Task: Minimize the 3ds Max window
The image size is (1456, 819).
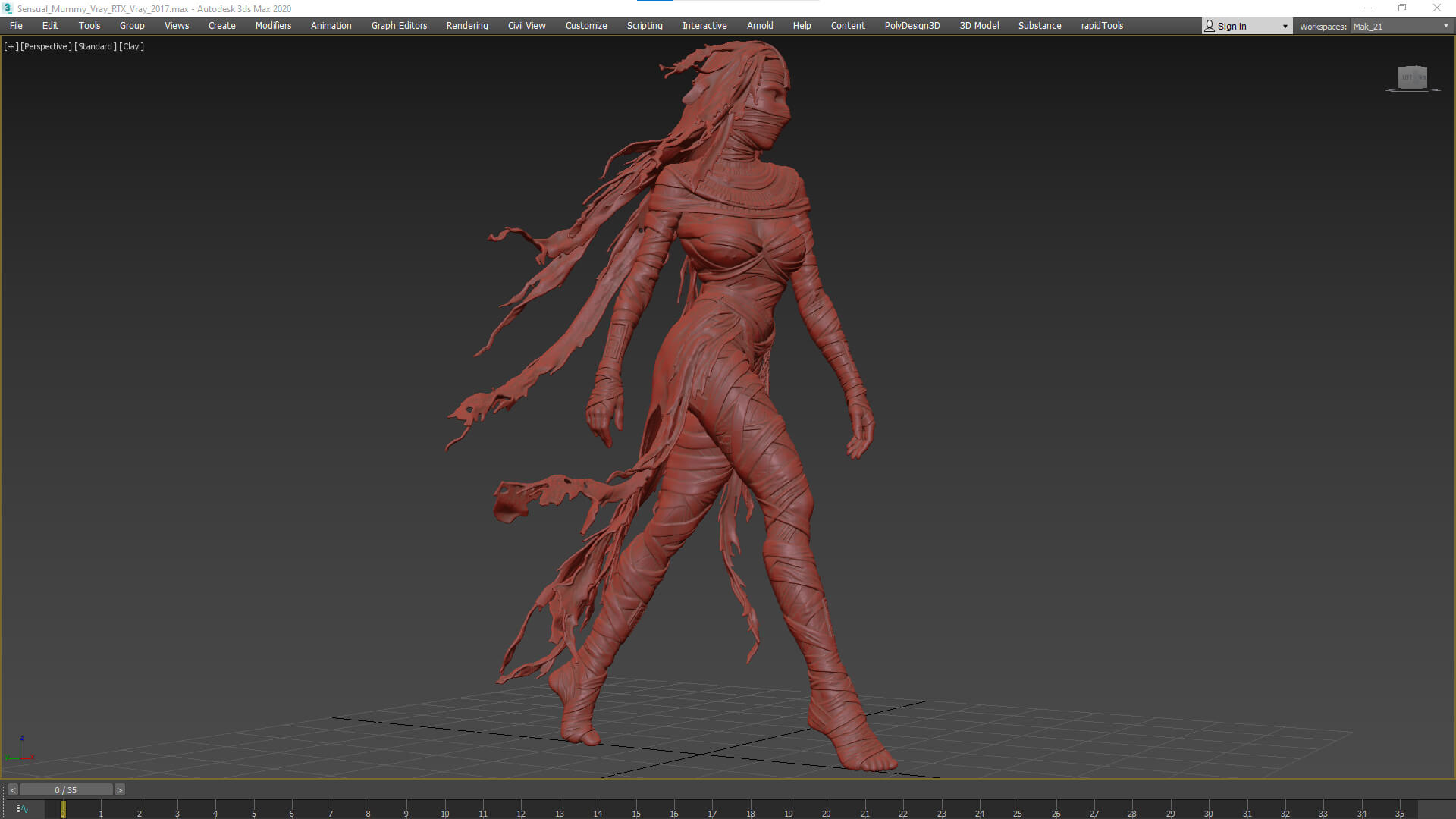Action: pos(1368,8)
